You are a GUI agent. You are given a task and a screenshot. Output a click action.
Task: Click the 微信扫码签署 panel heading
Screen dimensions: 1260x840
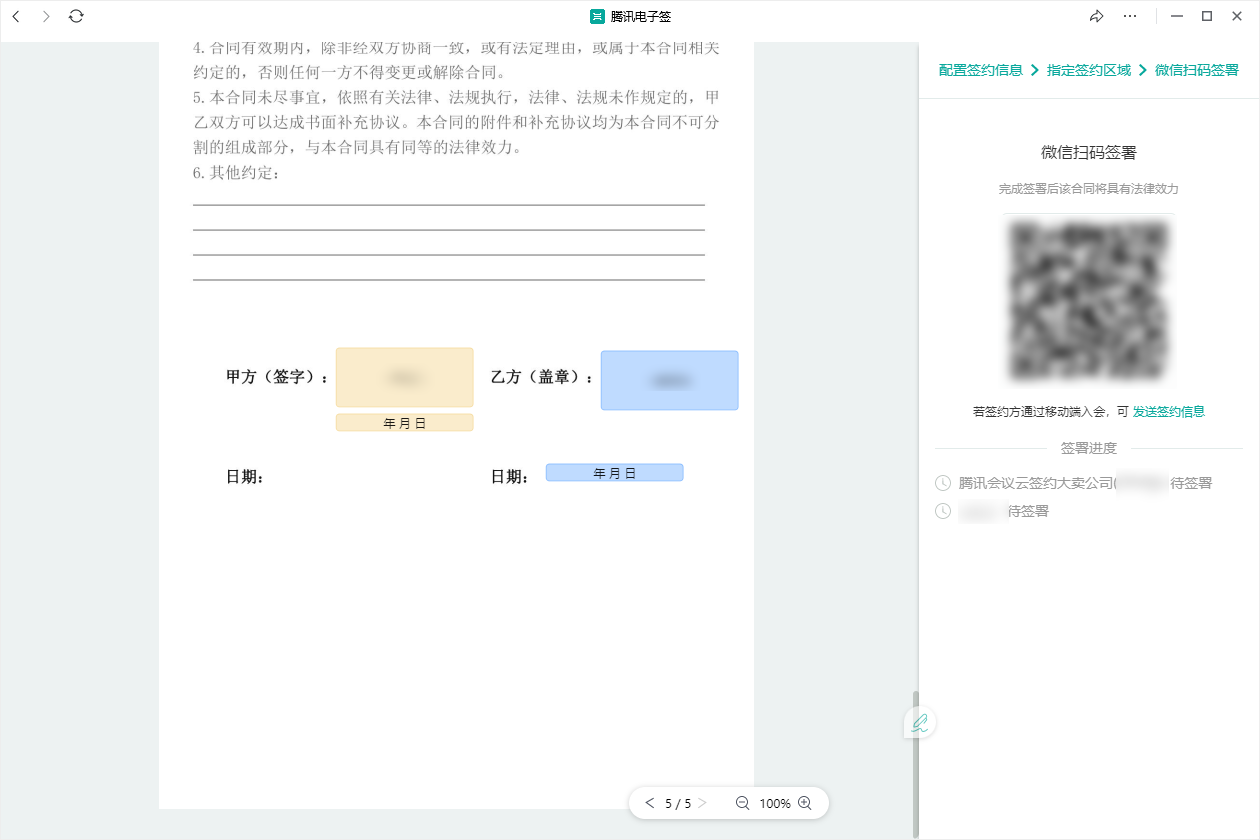[x=1089, y=153]
